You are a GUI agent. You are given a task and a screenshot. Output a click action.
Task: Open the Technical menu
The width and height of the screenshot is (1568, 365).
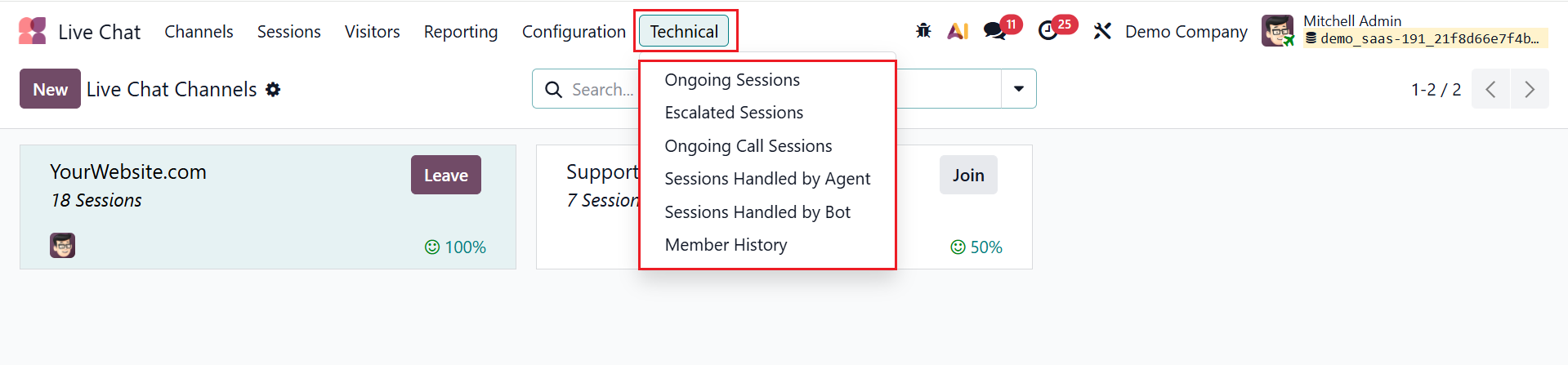click(x=684, y=31)
